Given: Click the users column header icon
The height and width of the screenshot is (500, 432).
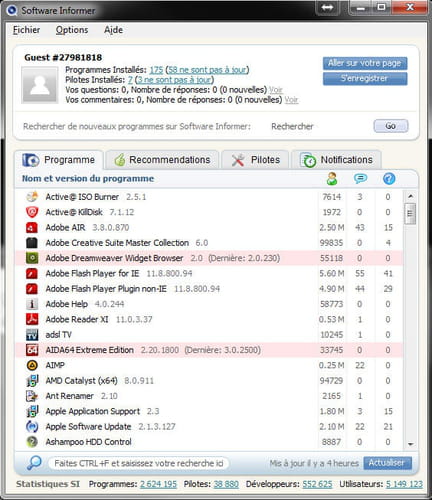Looking at the screenshot, I should click(x=332, y=179).
